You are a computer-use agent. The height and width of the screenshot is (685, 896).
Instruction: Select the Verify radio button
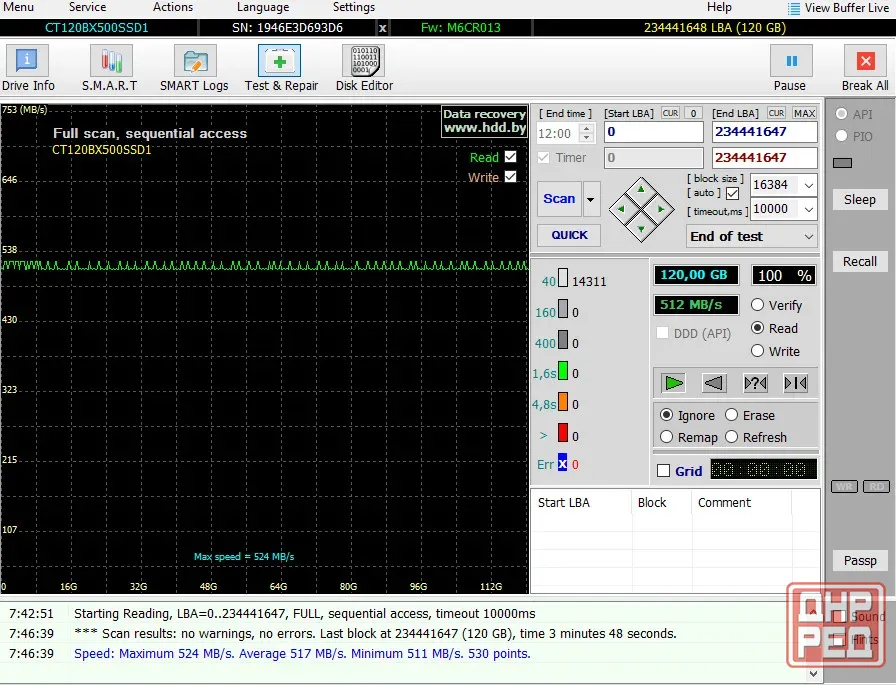pos(758,305)
